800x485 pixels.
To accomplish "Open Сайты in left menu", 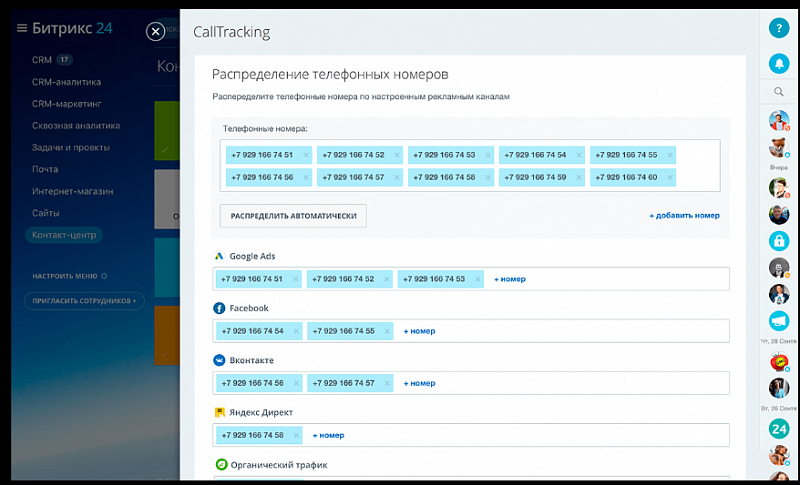I will 45,213.
